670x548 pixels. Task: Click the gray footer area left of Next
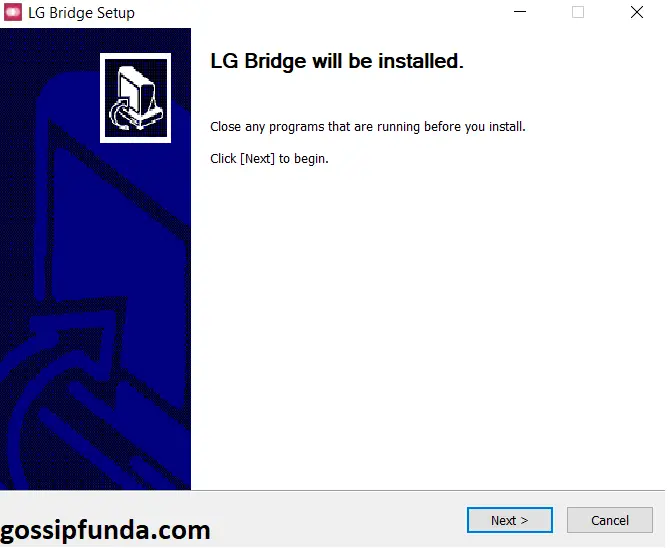click(x=338, y=519)
